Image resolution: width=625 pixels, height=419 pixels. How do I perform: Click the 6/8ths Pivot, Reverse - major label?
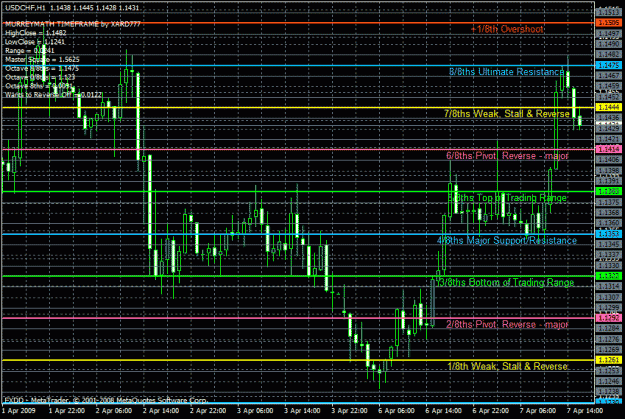click(x=507, y=156)
